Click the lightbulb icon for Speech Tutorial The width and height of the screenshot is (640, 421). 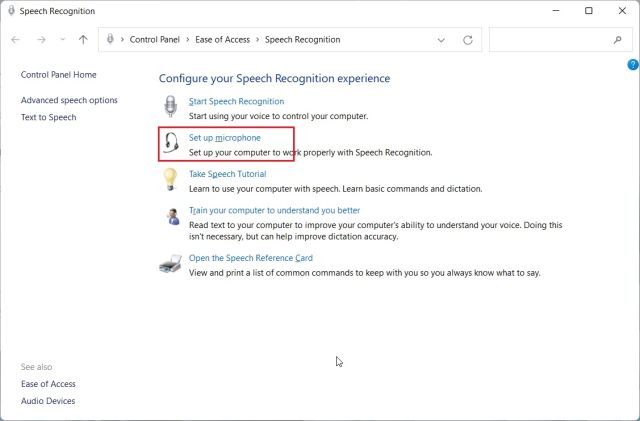click(x=171, y=180)
